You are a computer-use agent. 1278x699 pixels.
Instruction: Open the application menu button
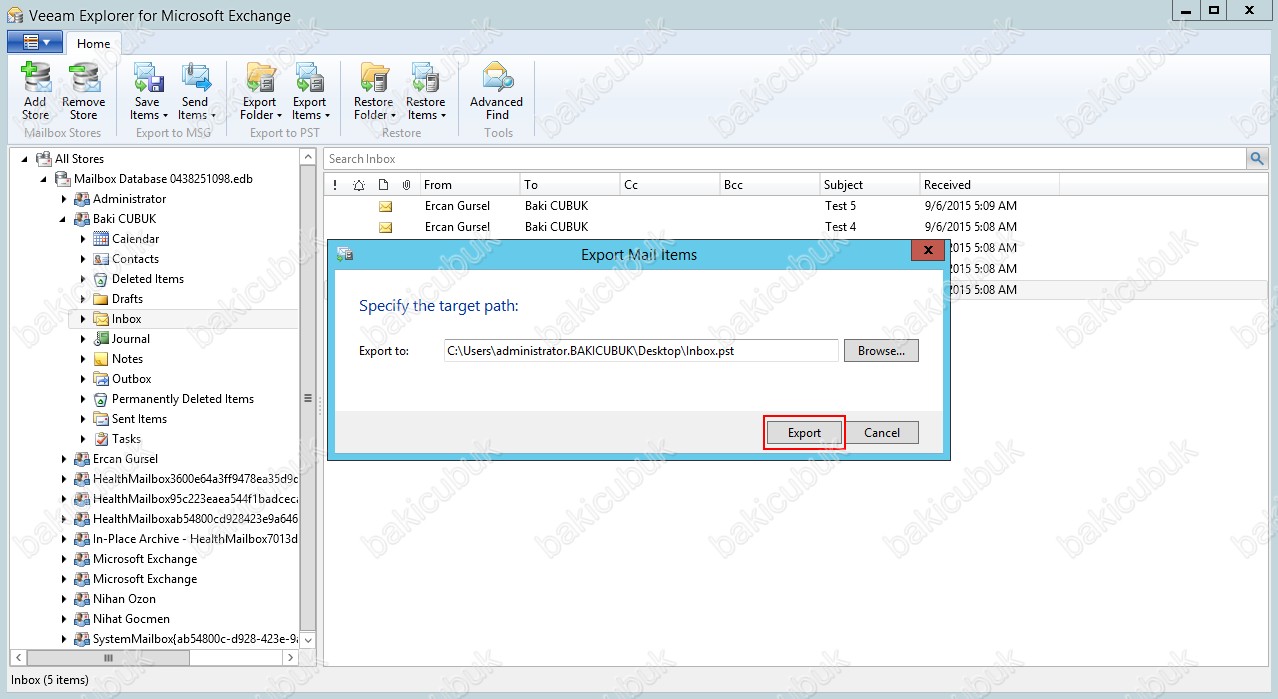click(x=35, y=42)
